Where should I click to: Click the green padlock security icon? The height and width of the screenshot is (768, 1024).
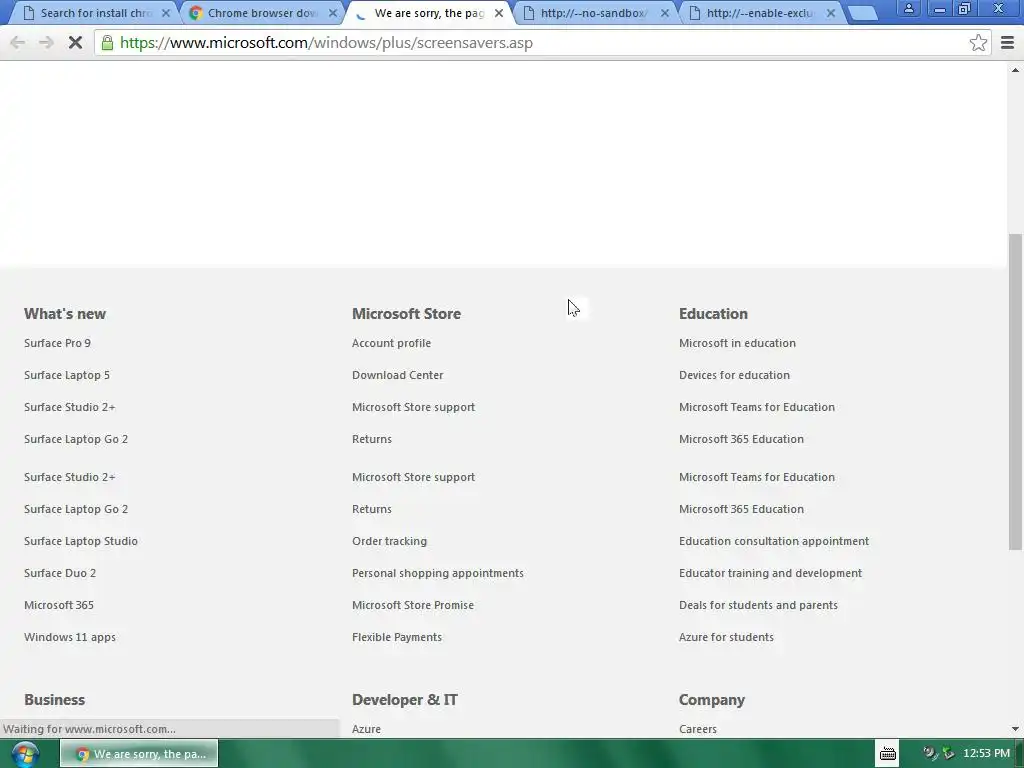coord(107,43)
